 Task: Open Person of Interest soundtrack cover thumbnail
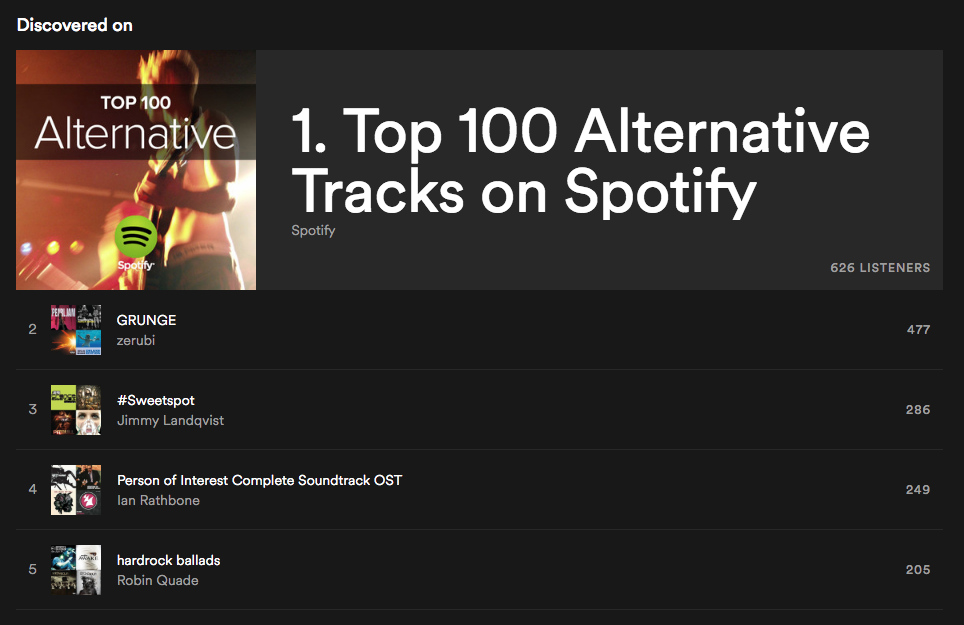coord(76,489)
